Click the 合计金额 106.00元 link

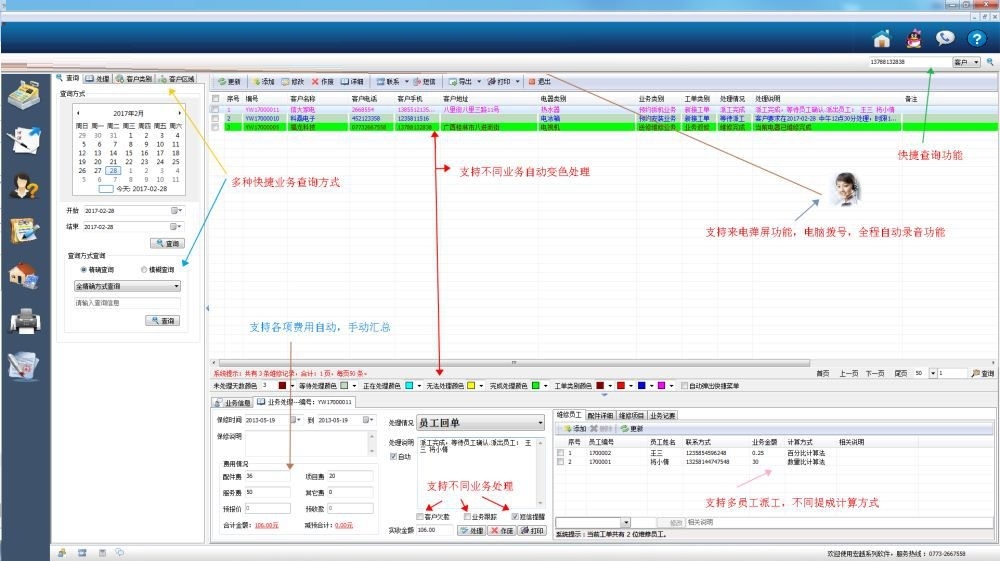(267, 525)
